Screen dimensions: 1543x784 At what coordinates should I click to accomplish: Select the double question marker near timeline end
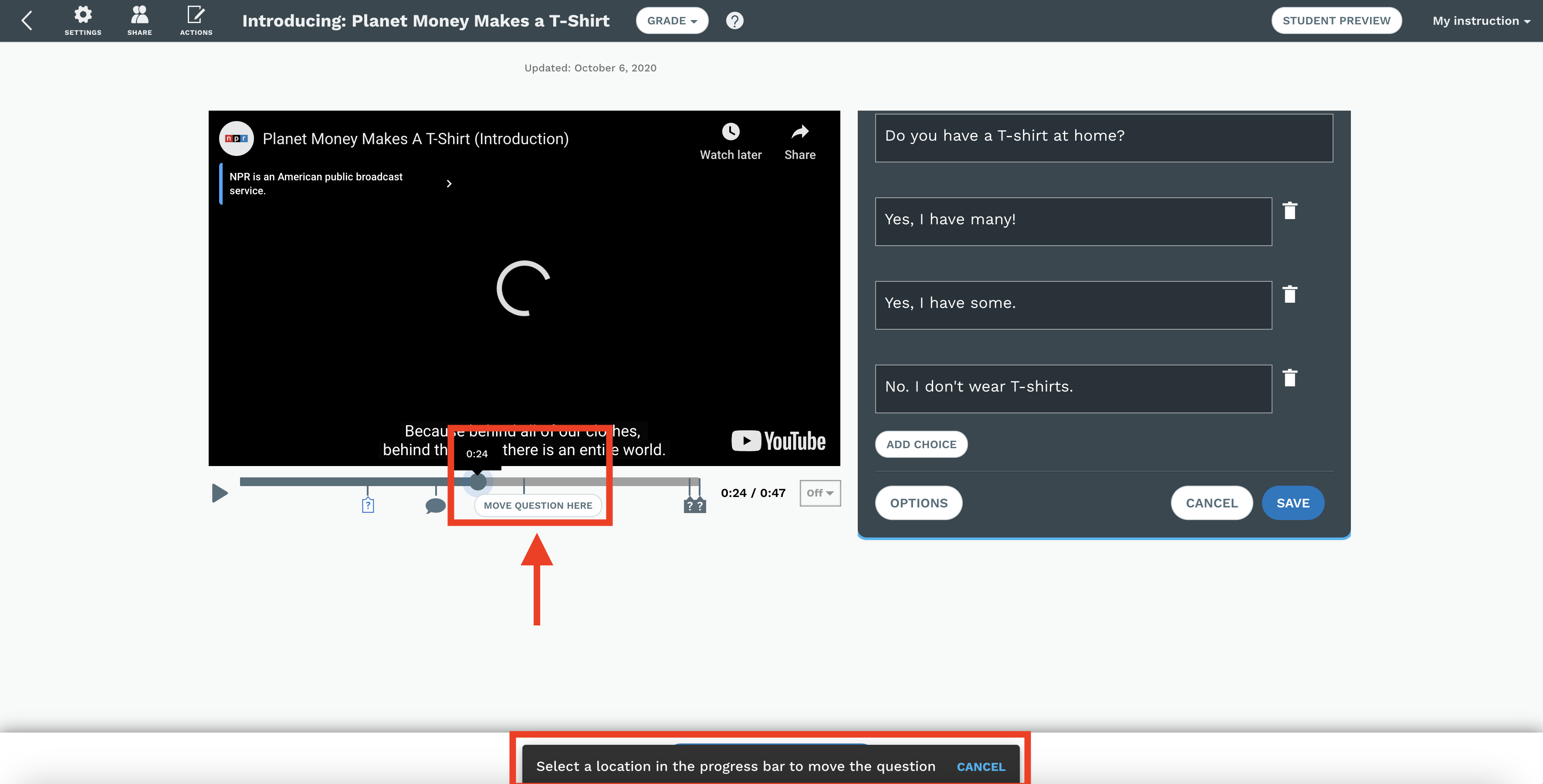(695, 506)
